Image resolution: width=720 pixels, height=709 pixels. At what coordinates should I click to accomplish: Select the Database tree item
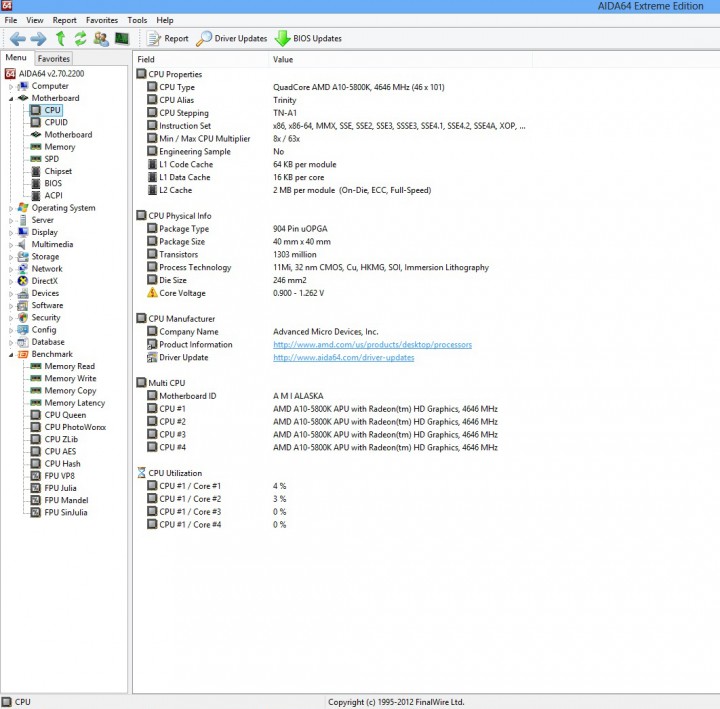[x=41, y=342]
